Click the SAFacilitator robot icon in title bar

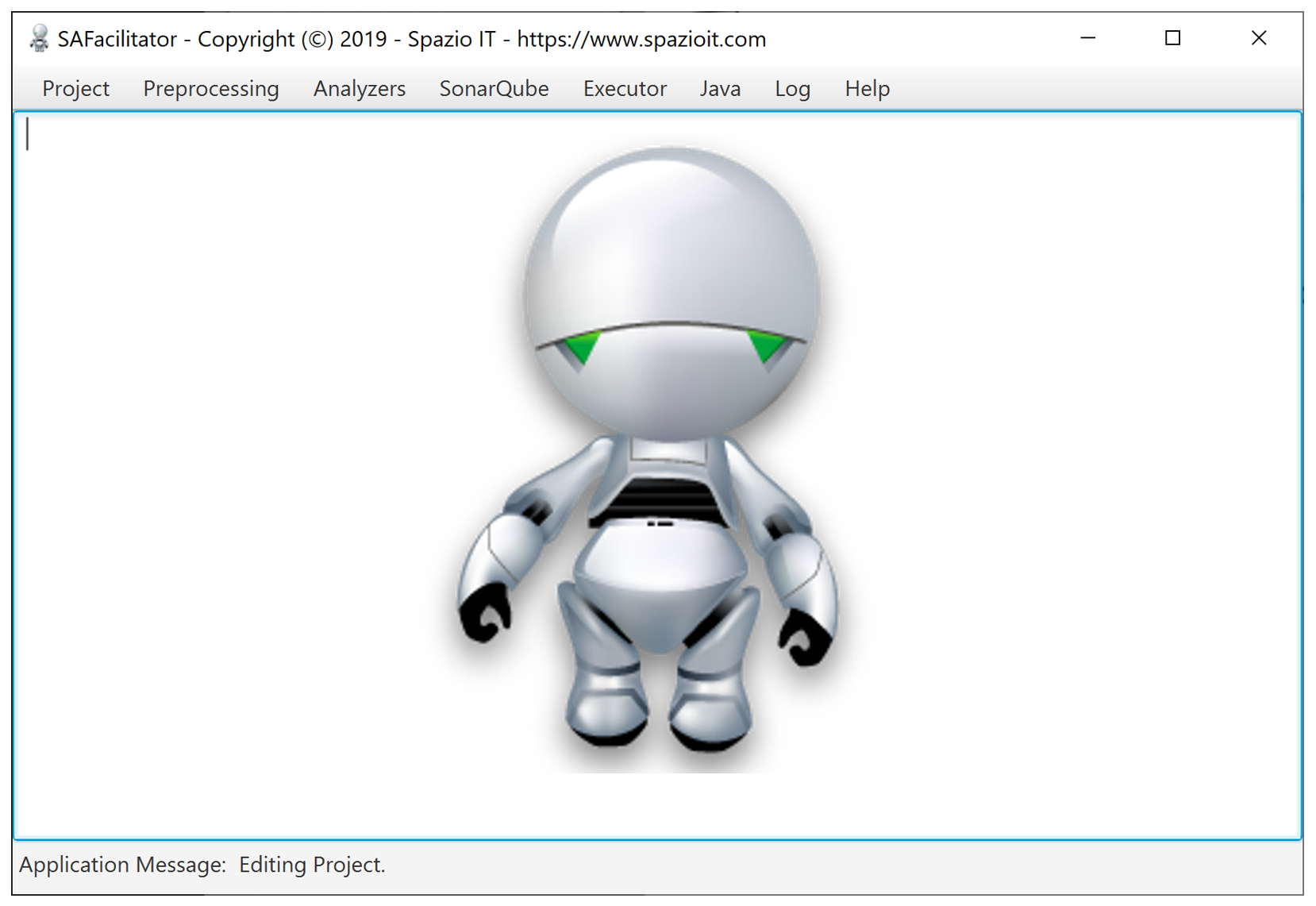[38, 38]
